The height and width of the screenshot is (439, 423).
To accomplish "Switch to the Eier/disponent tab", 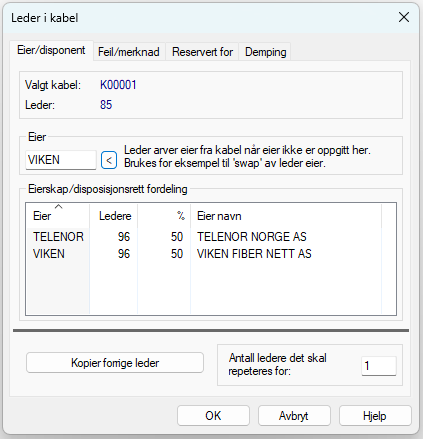I will point(51,50).
